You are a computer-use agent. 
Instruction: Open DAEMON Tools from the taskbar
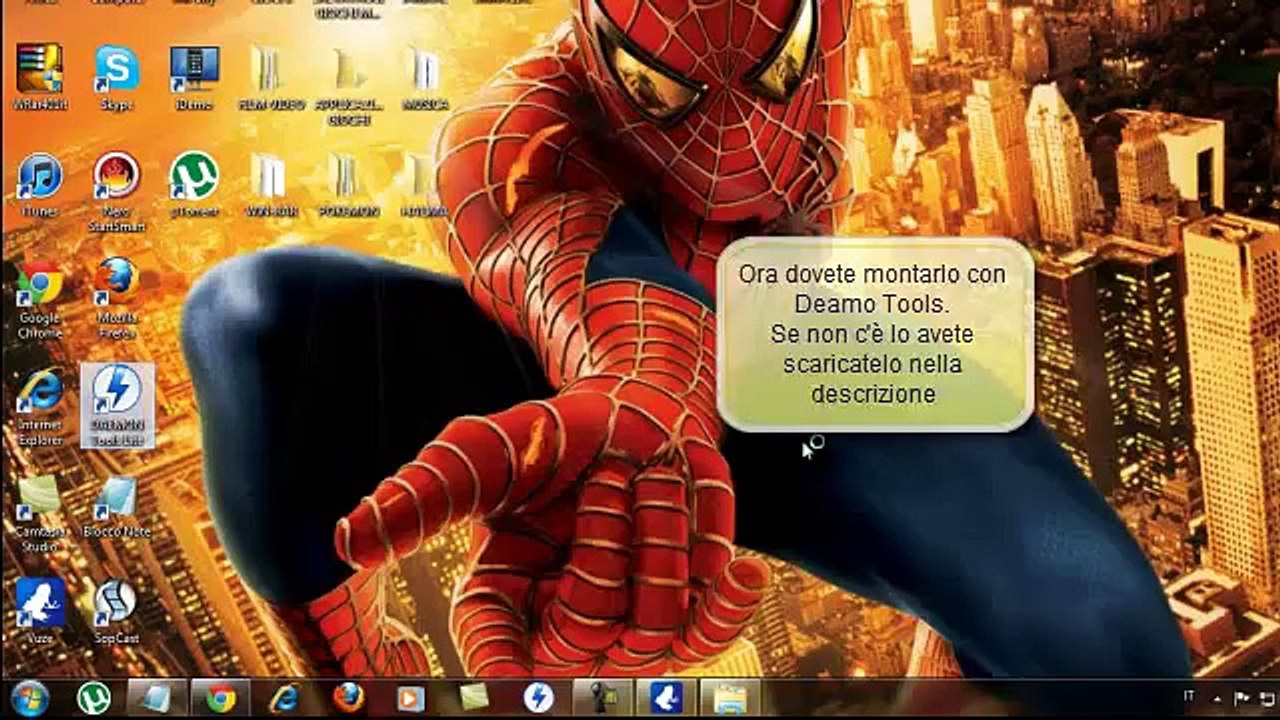538,697
